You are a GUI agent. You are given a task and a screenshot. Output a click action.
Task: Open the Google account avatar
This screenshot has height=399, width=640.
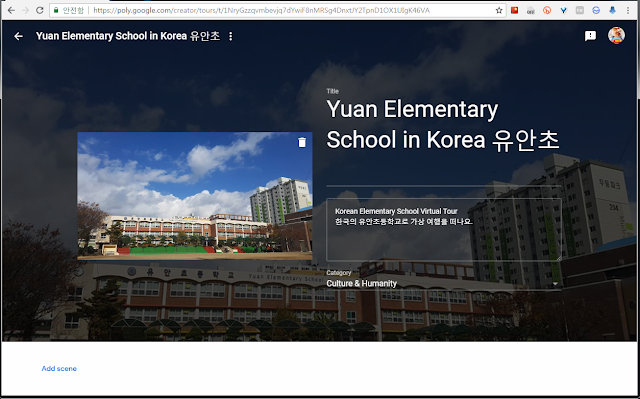click(616, 35)
